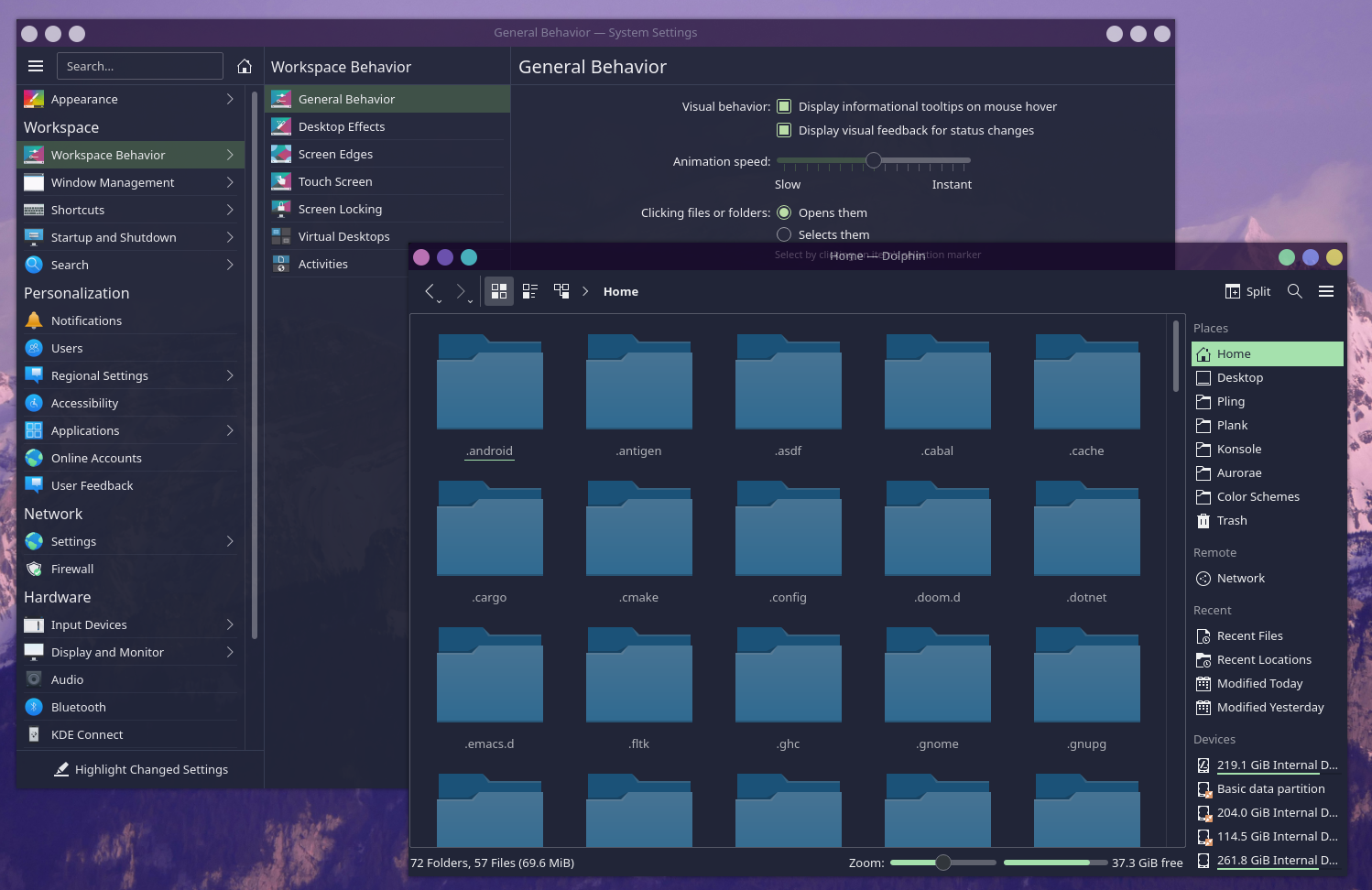Open Dolphin search magnifier
The image size is (1372, 890).
1295,291
